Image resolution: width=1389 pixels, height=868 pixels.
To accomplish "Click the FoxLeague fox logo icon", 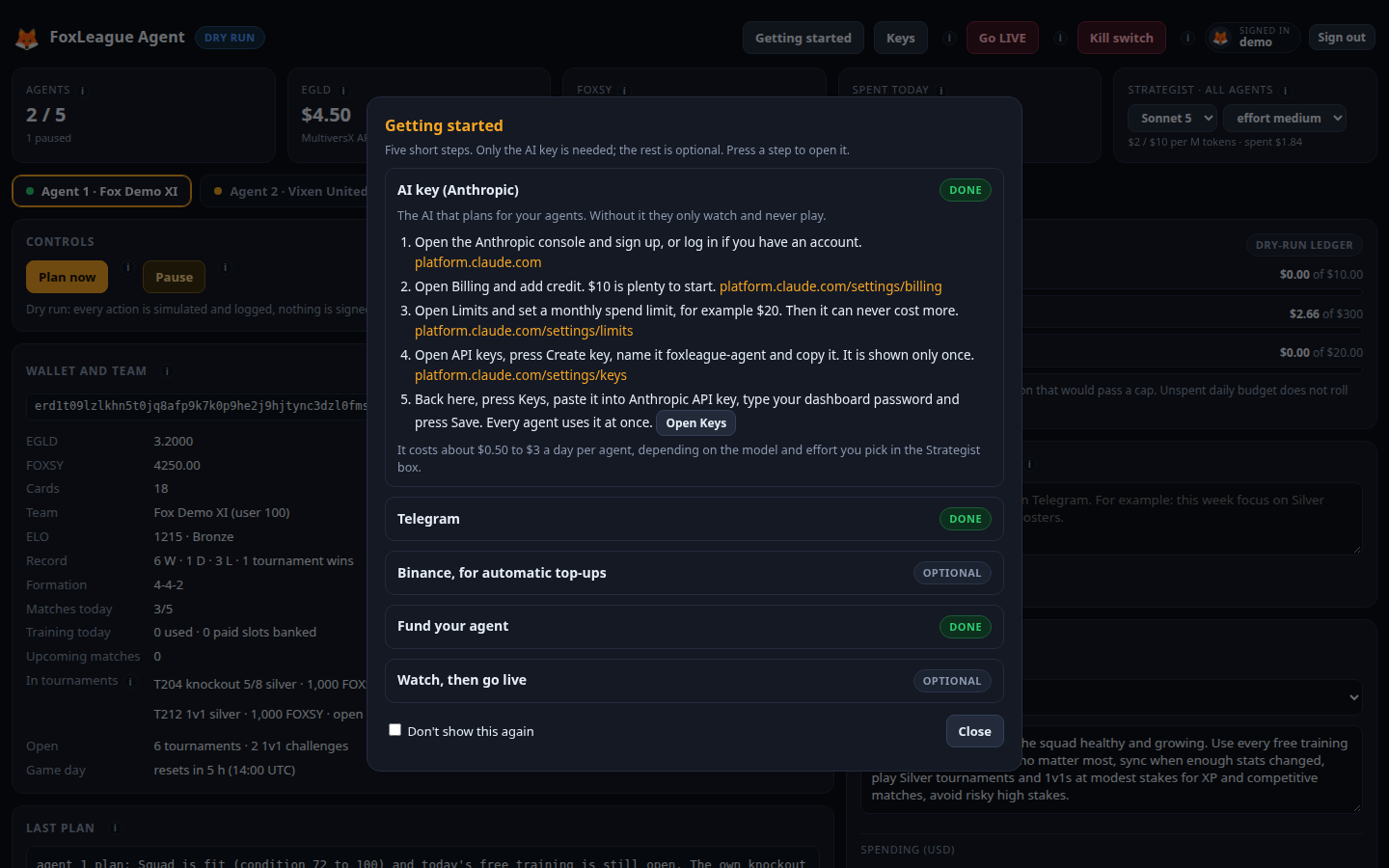I will click(x=27, y=39).
